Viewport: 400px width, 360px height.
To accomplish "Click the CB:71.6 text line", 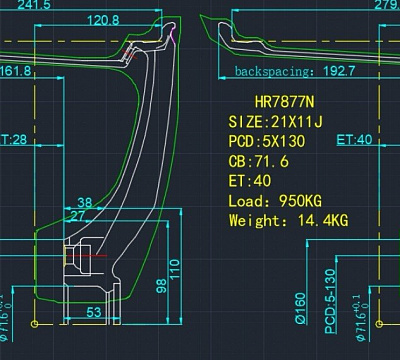I will [258, 161].
